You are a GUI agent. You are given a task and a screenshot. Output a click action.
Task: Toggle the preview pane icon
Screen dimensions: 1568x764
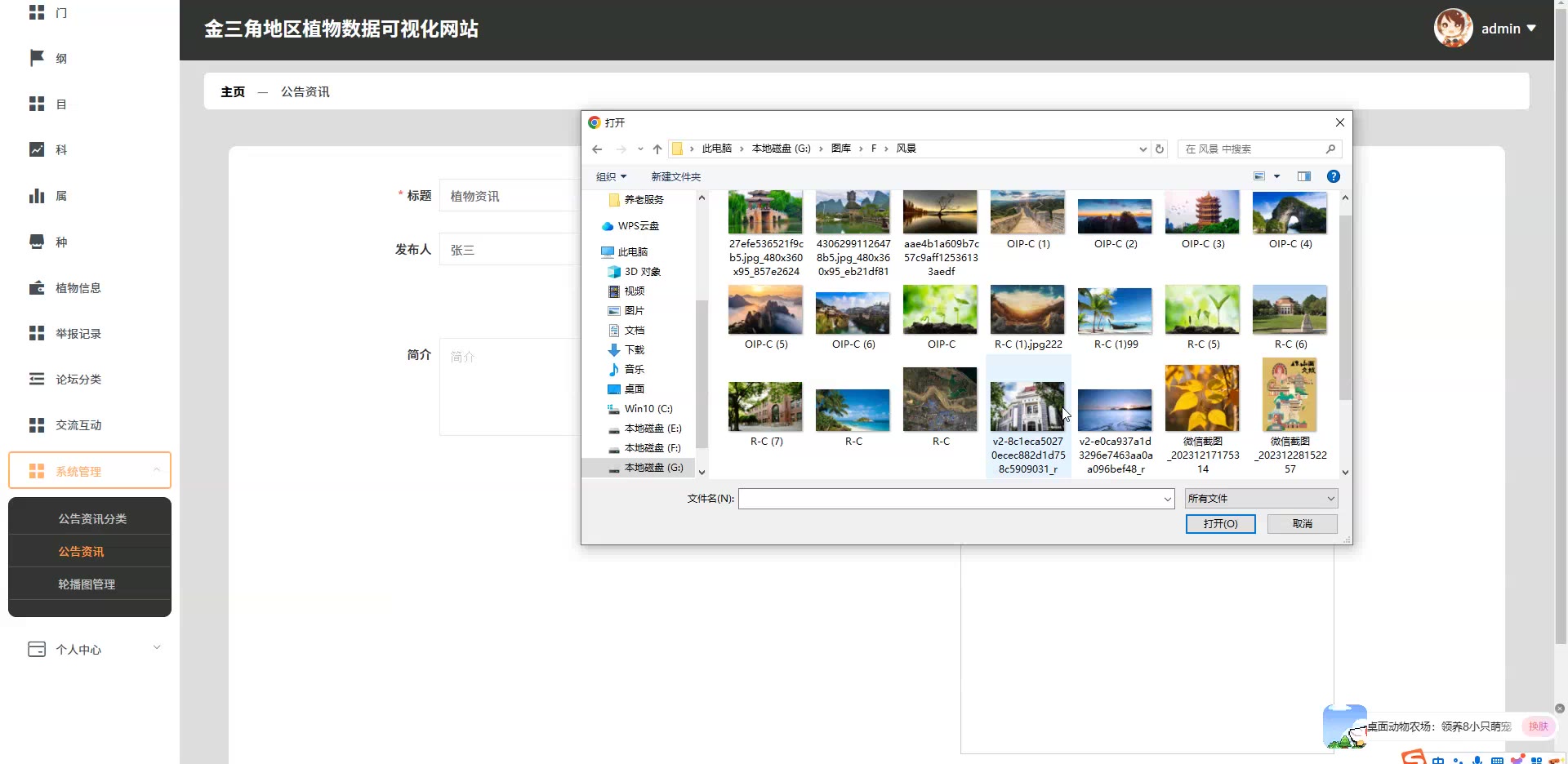(x=1303, y=176)
